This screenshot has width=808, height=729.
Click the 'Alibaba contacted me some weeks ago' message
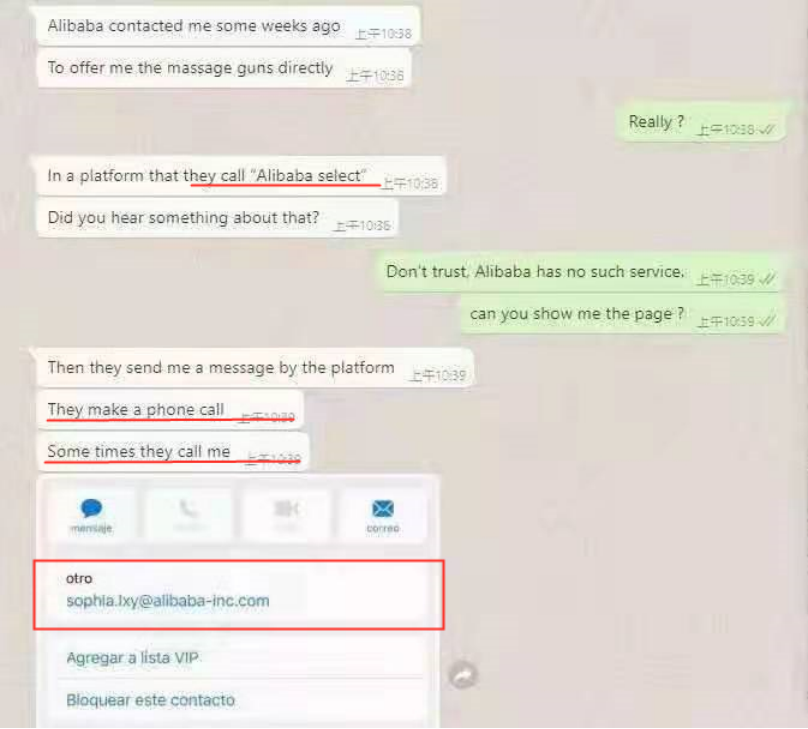228,26
